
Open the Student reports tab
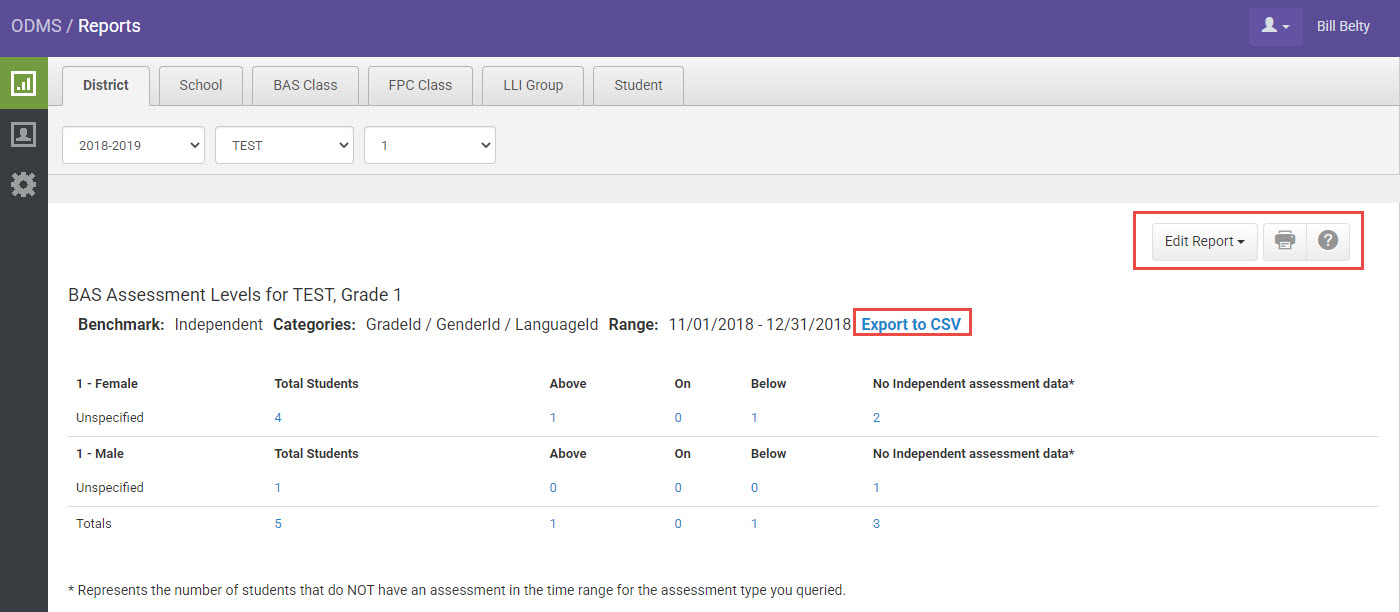(x=638, y=85)
